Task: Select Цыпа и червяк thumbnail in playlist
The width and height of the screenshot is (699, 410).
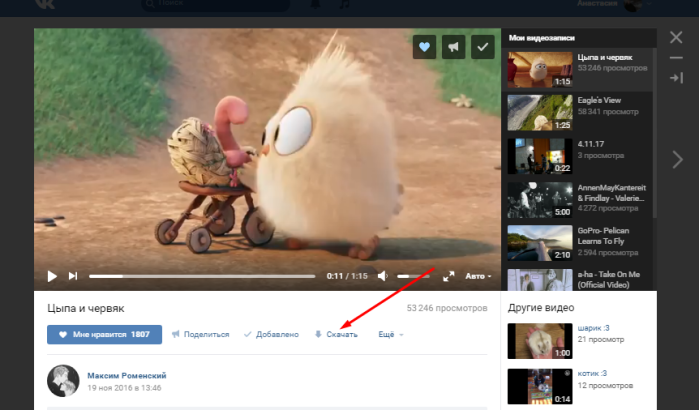Action: coord(540,70)
